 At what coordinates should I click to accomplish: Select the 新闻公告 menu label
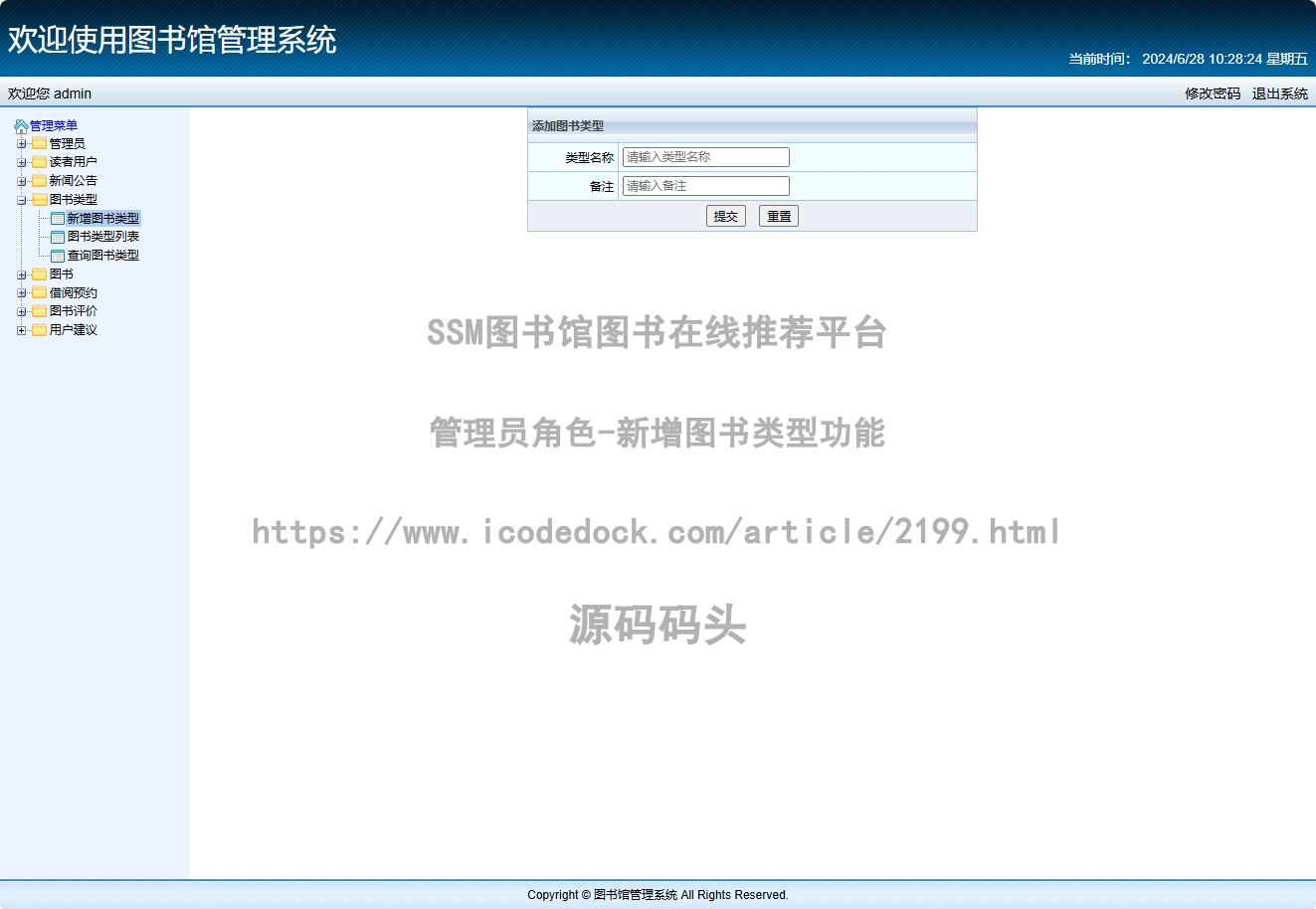(74, 181)
